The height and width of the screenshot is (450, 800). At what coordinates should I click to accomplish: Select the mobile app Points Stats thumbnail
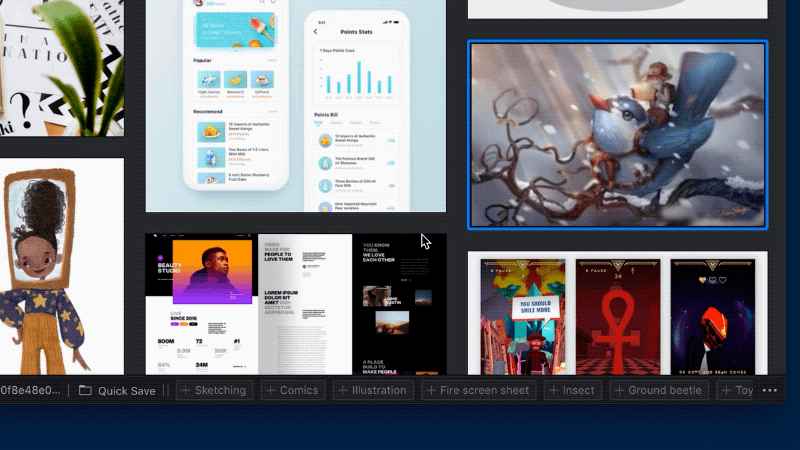[x=296, y=106]
